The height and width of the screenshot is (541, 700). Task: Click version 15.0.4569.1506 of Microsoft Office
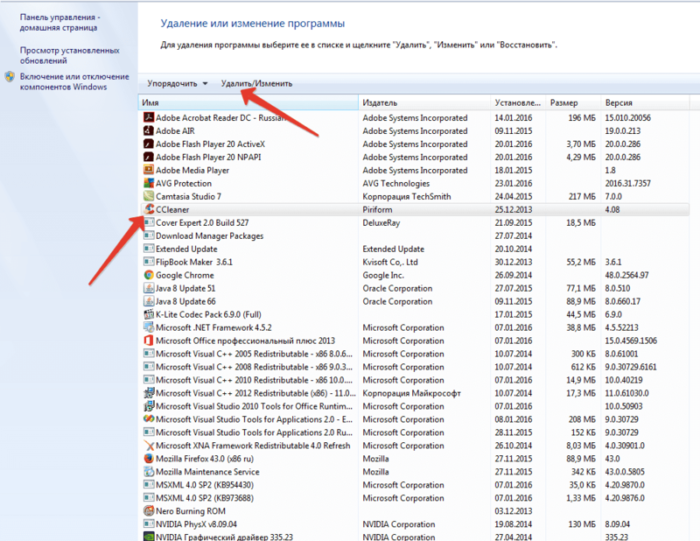(631, 341)
